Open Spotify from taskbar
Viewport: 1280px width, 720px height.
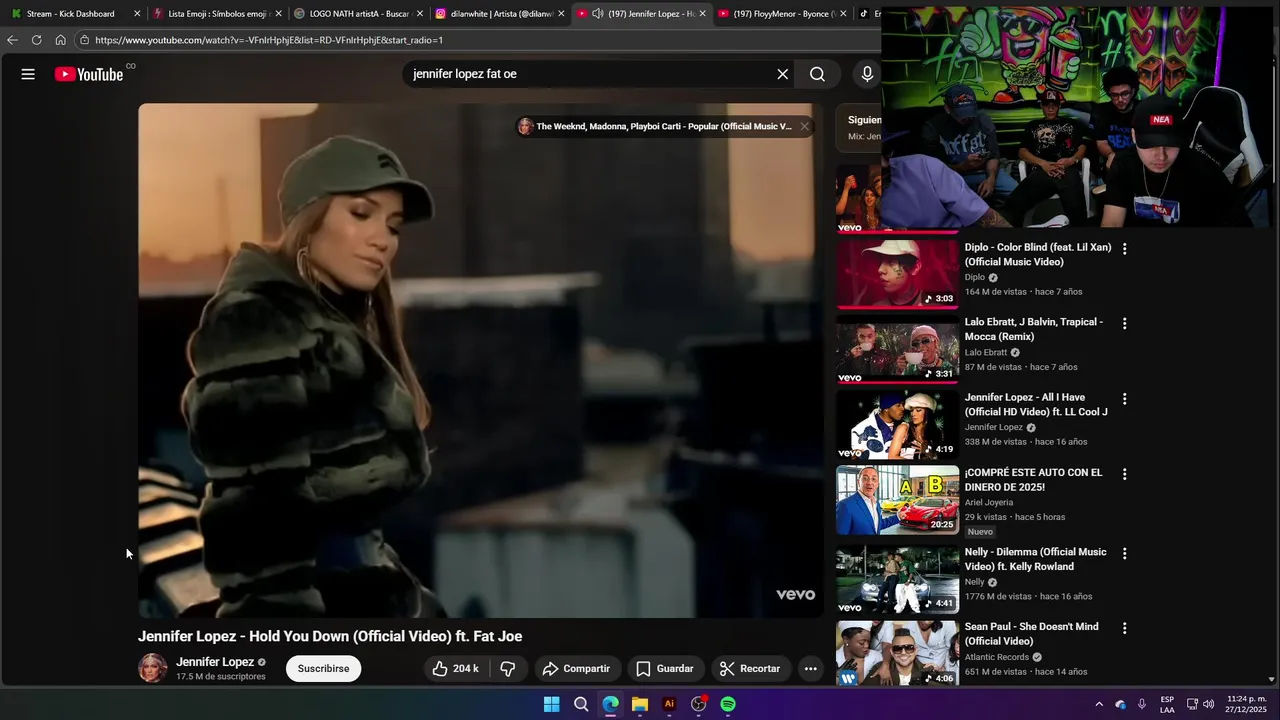pos(728,704)
